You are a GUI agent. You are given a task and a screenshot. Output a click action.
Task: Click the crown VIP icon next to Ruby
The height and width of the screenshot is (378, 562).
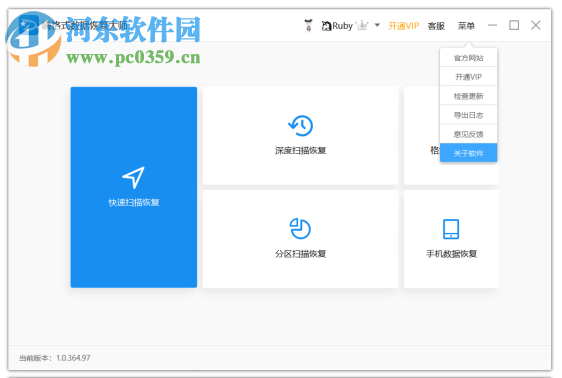click(363, 25)
